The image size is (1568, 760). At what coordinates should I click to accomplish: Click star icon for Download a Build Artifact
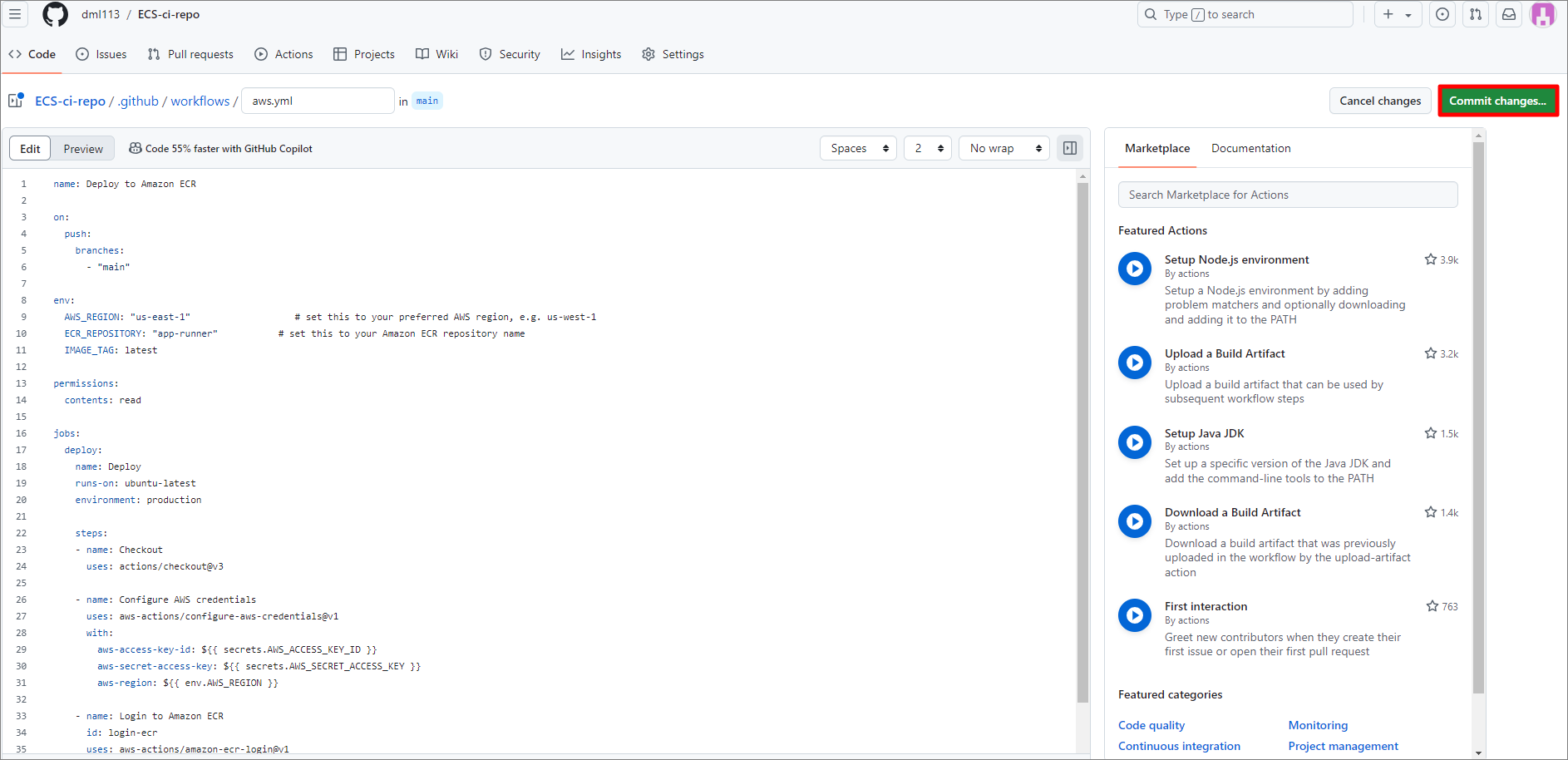pos(1430,512)
